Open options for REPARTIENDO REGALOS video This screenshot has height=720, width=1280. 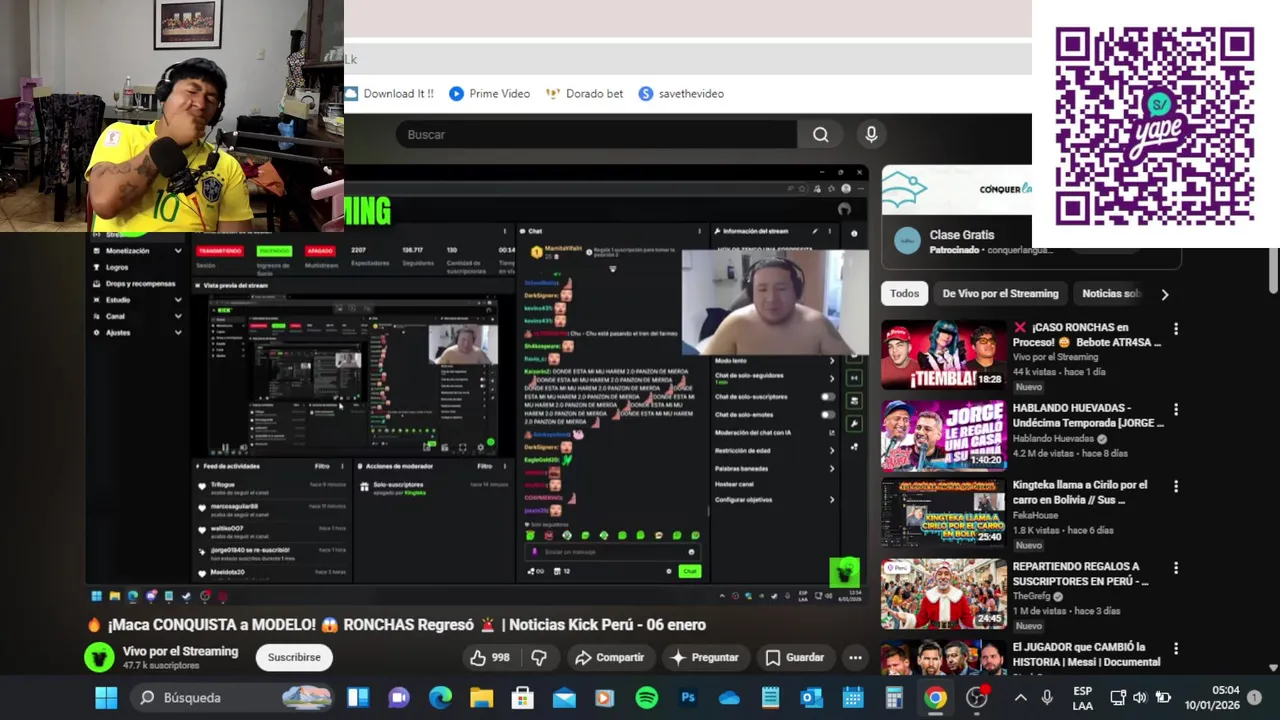point(1176,567)
